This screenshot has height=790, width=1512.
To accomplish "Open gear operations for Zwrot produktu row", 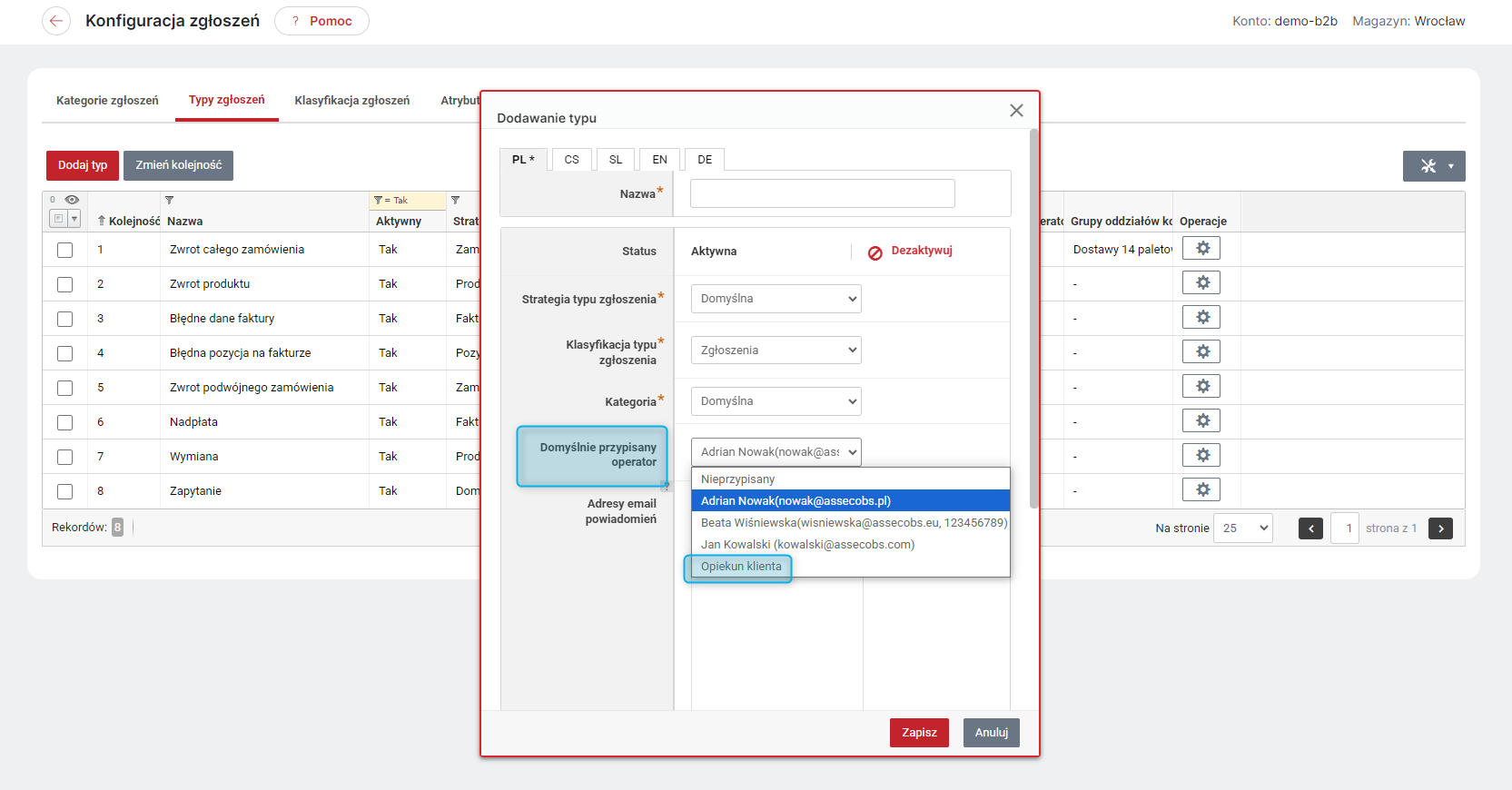I will 1201,283.
